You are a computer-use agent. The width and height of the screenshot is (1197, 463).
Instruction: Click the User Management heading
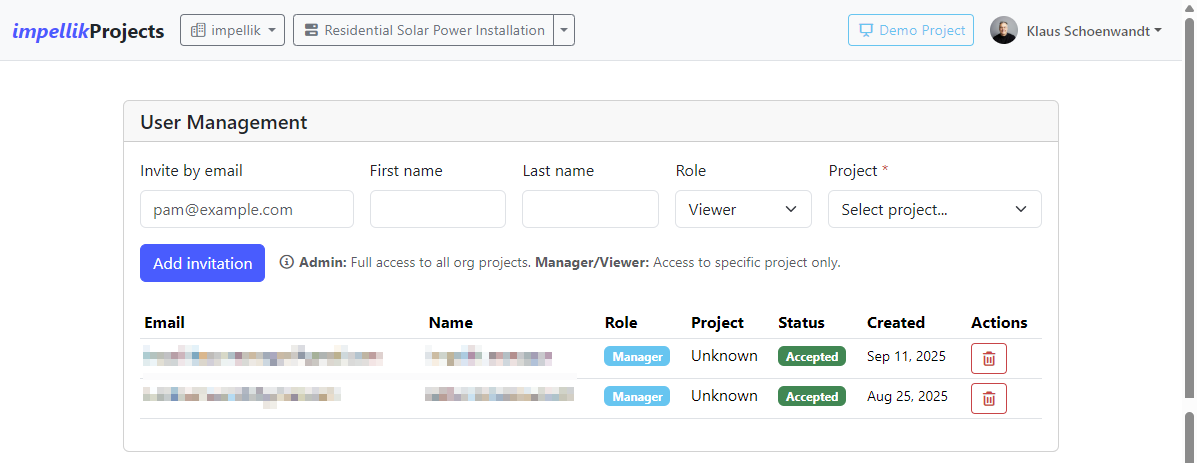(x=224, y=122)
